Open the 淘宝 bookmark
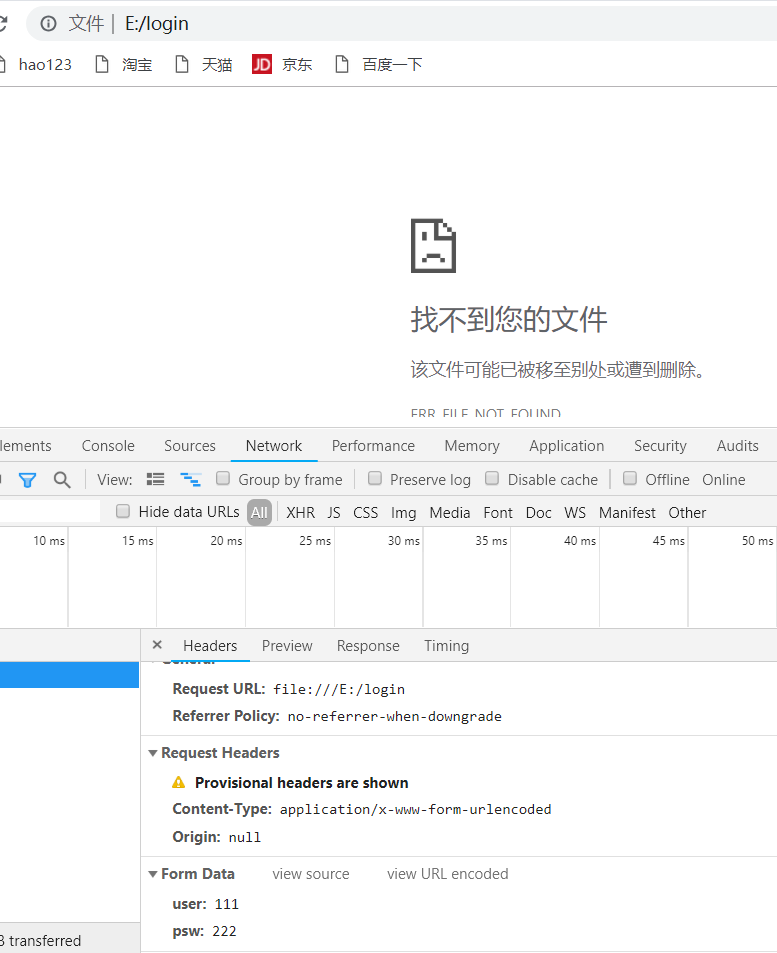777x953 pixels. pyautogui.click(x=124, y=64)
